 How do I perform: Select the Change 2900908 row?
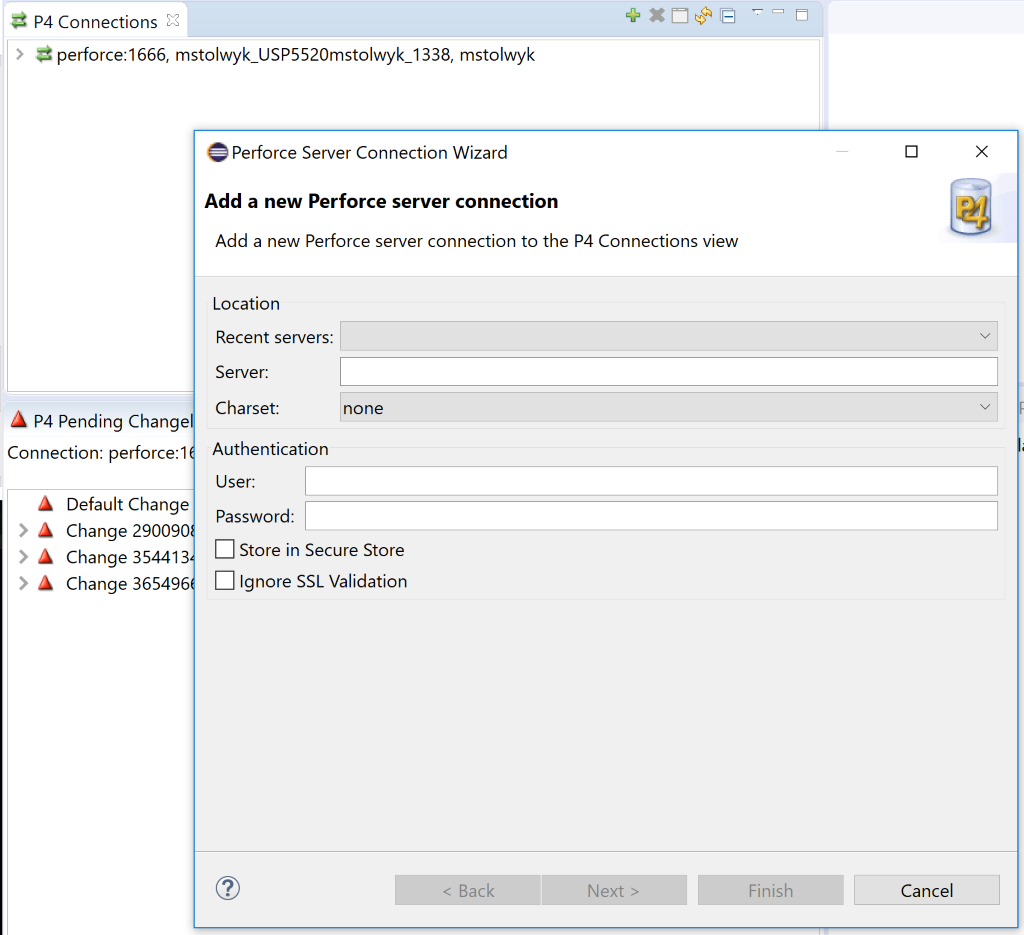tap(130, 531)
